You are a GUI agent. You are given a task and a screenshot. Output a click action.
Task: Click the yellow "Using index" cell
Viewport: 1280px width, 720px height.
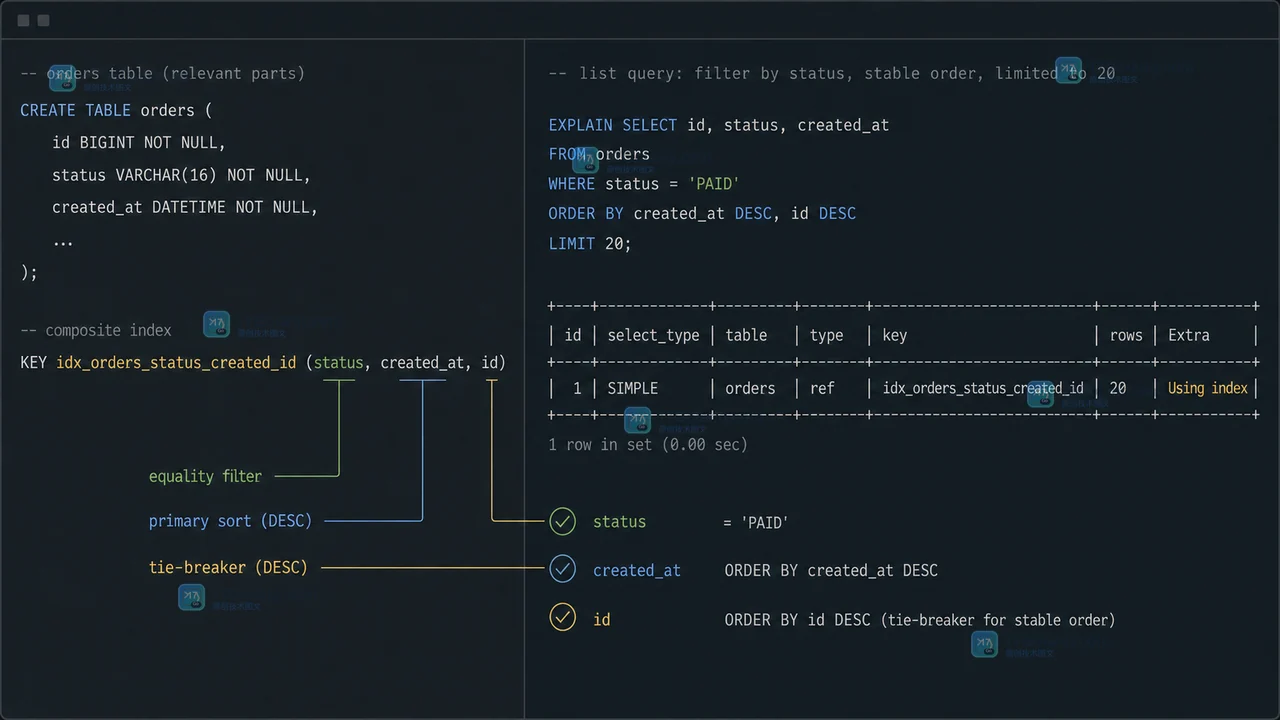(1208, 388)
